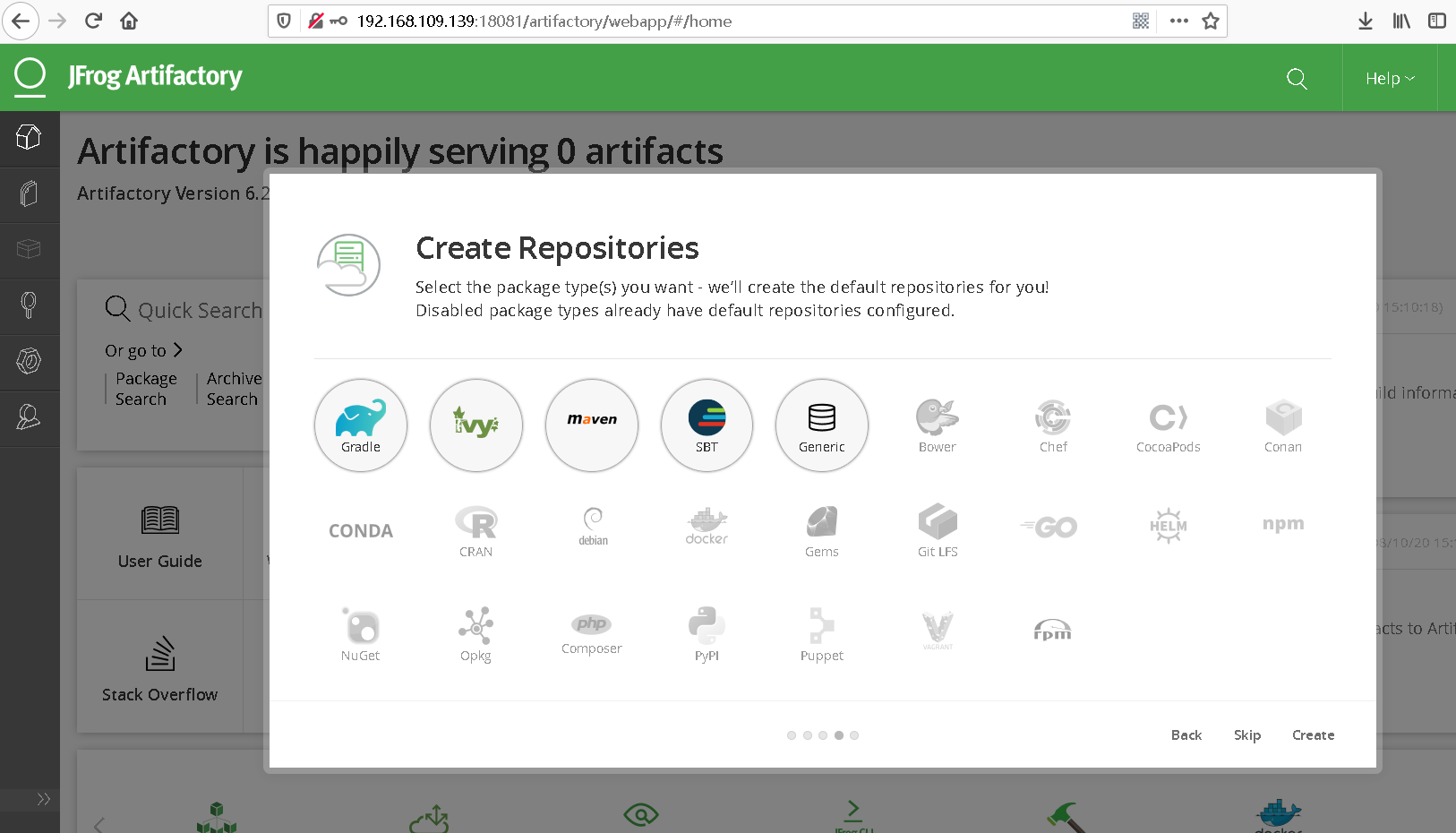Screen dimensions: 1456x833
Task: Expand the left sidebar with double chevron
Action: click(43, 799)
